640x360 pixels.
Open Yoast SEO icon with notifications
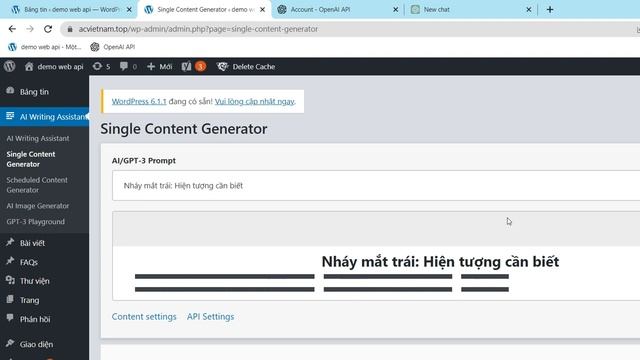pyautogui.click(x=193, y=67)
